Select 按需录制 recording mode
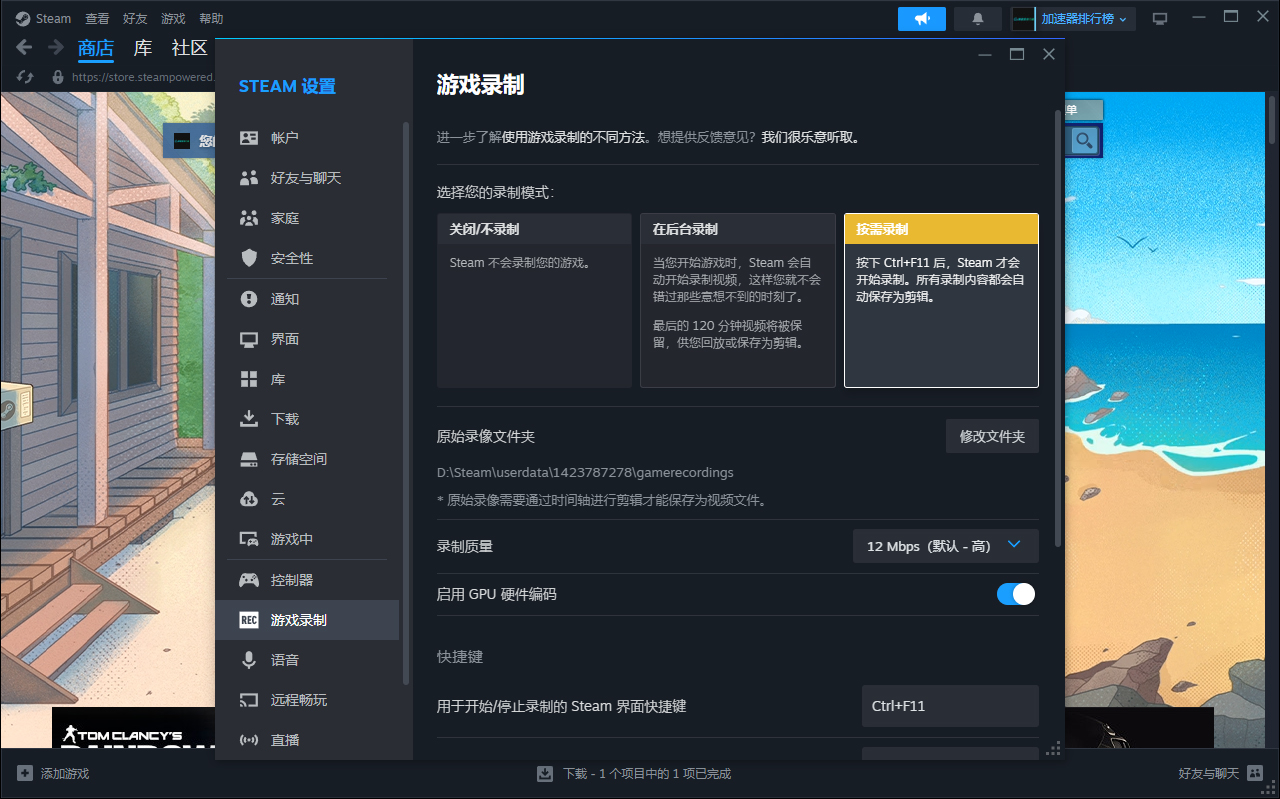Image resolution: width=1280 pixels, height=799 pixels. point(941,300)
